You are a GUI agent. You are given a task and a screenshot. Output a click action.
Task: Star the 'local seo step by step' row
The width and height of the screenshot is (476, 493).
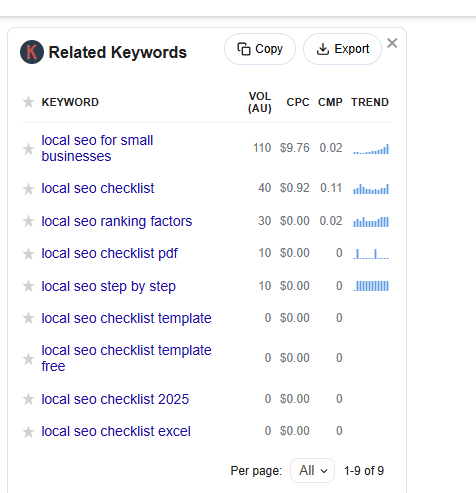pos(28,286)
